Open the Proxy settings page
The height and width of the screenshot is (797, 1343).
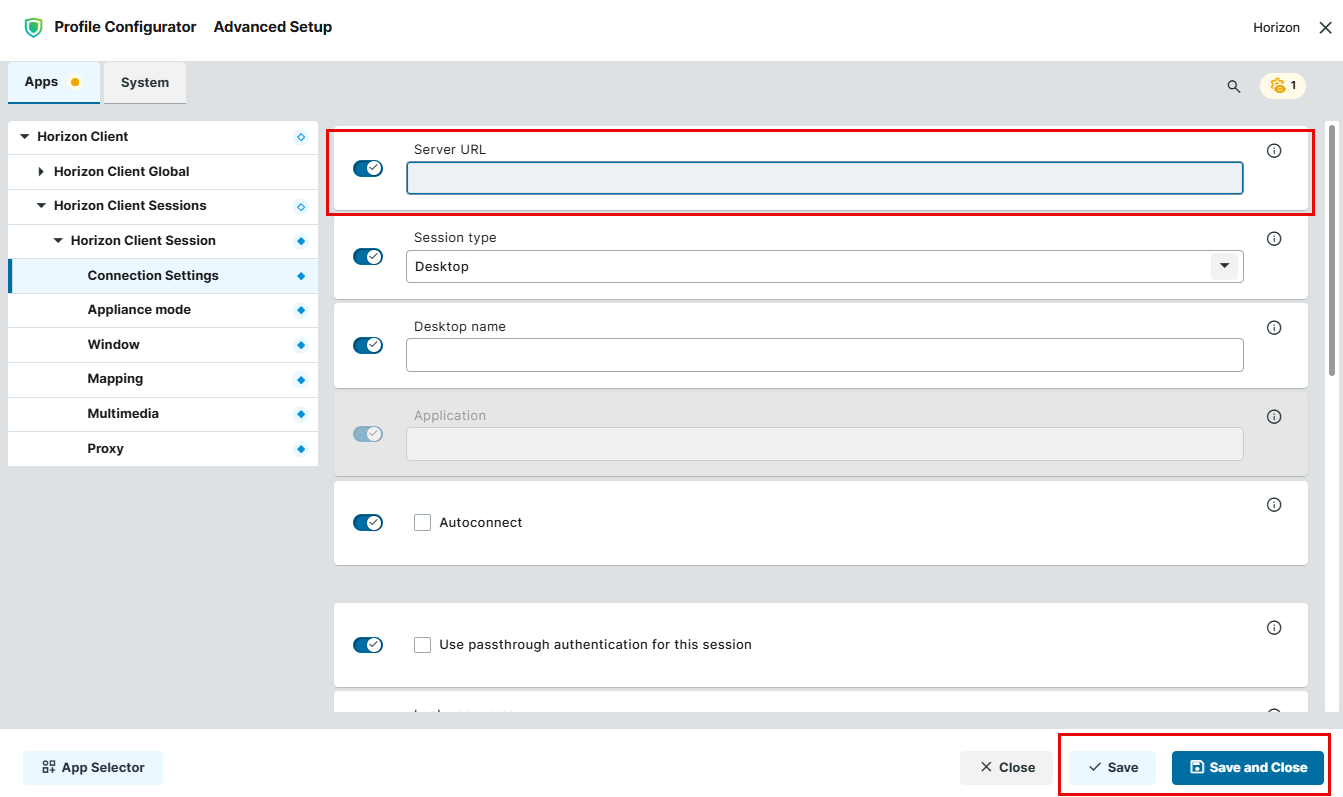[163, 449]
